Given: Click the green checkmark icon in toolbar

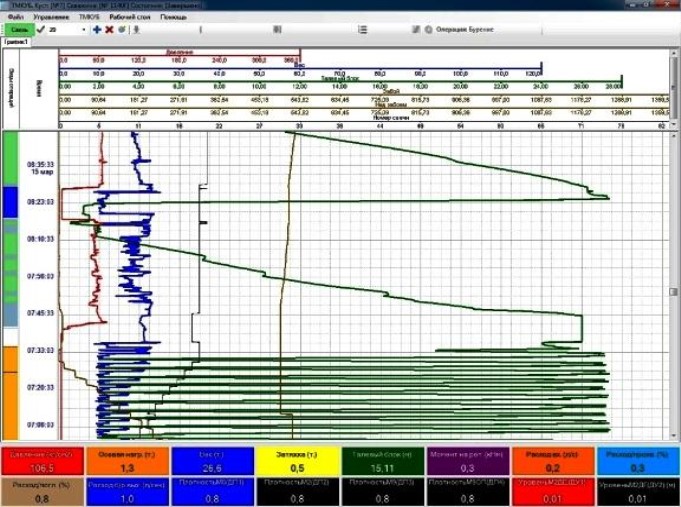Looking at the screenshot, I should (39, 30).
